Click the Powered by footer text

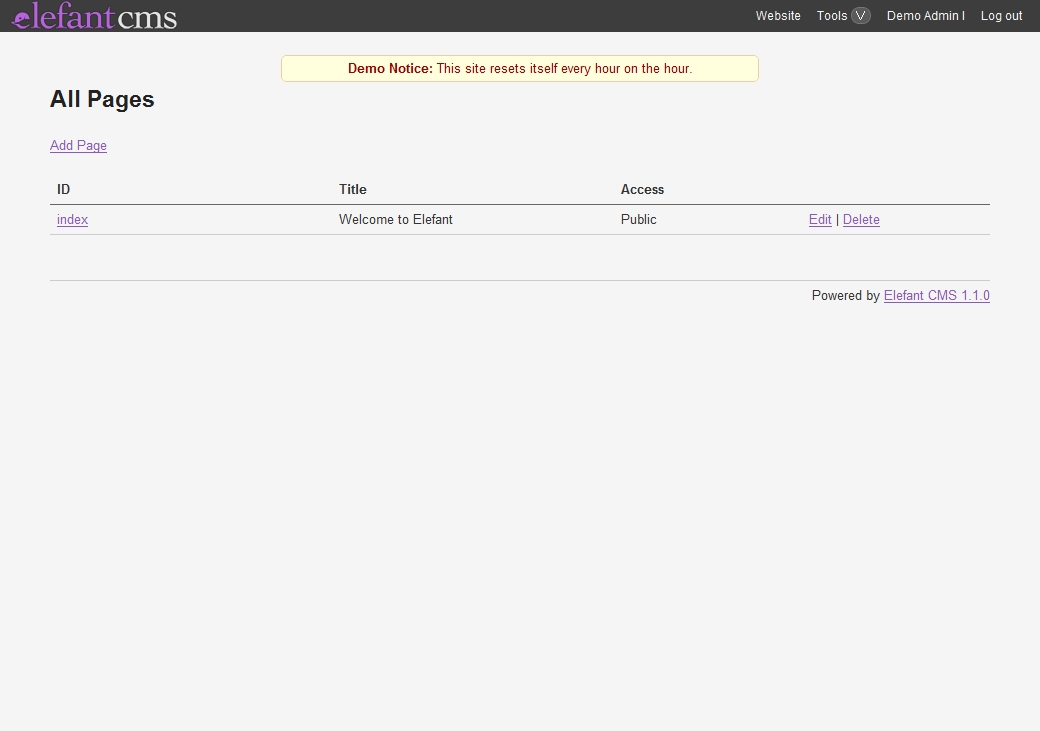pos(845,295)
